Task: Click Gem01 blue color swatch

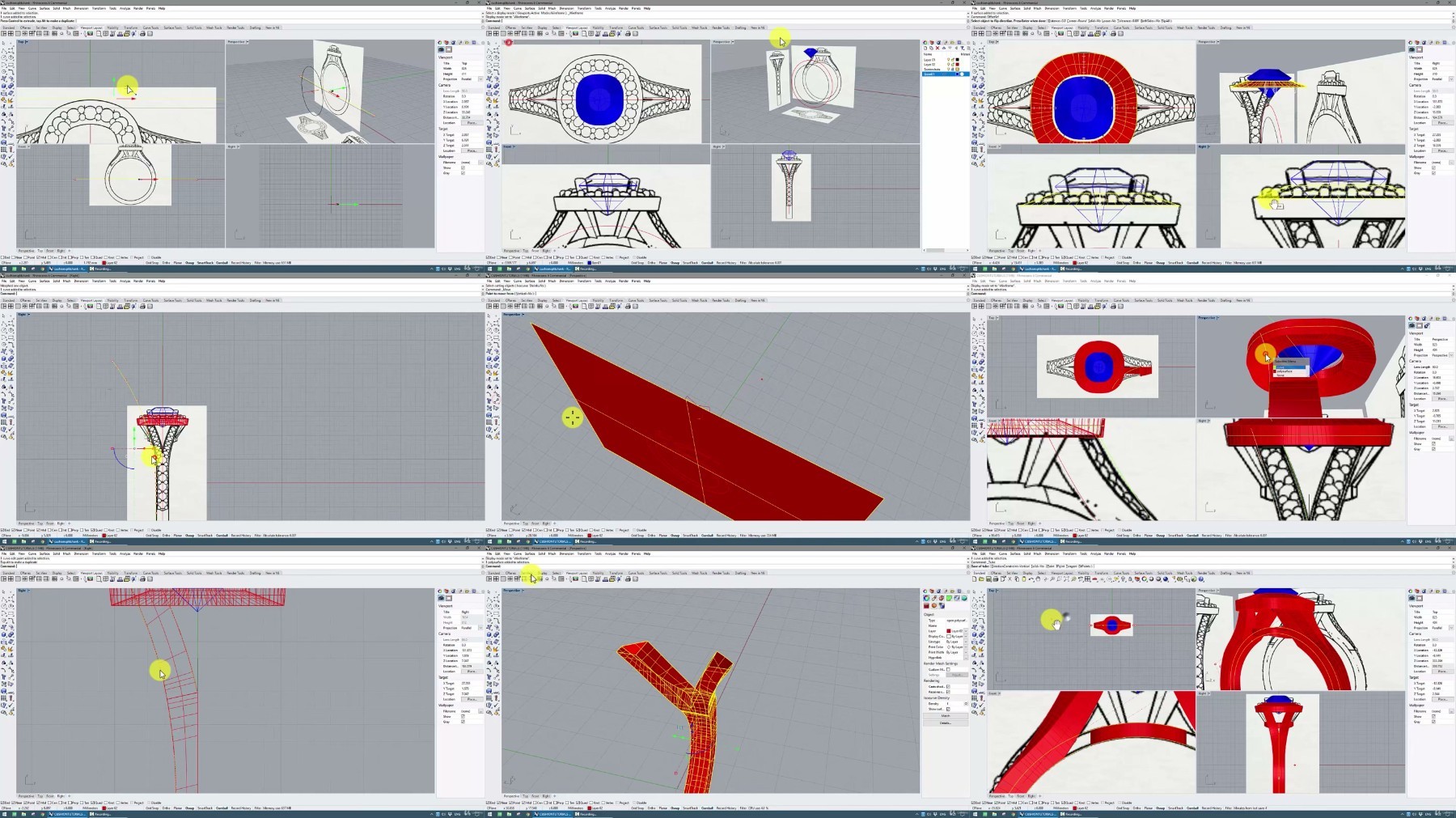Action: 958,74
